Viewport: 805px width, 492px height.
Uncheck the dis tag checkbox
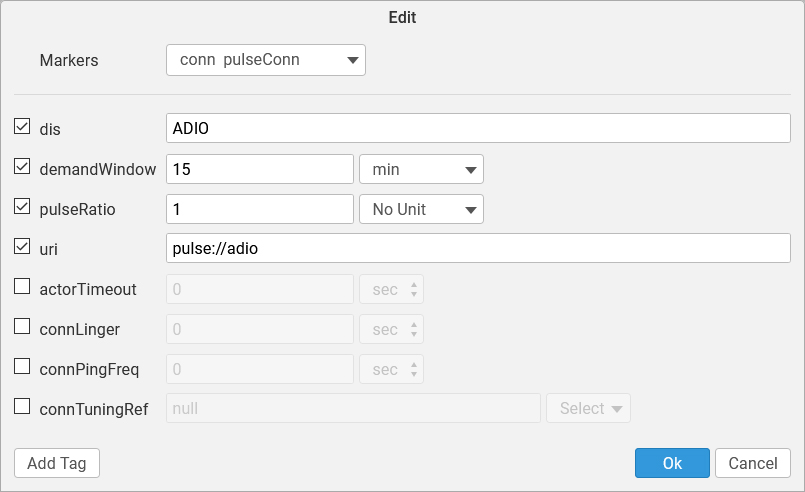22,127
